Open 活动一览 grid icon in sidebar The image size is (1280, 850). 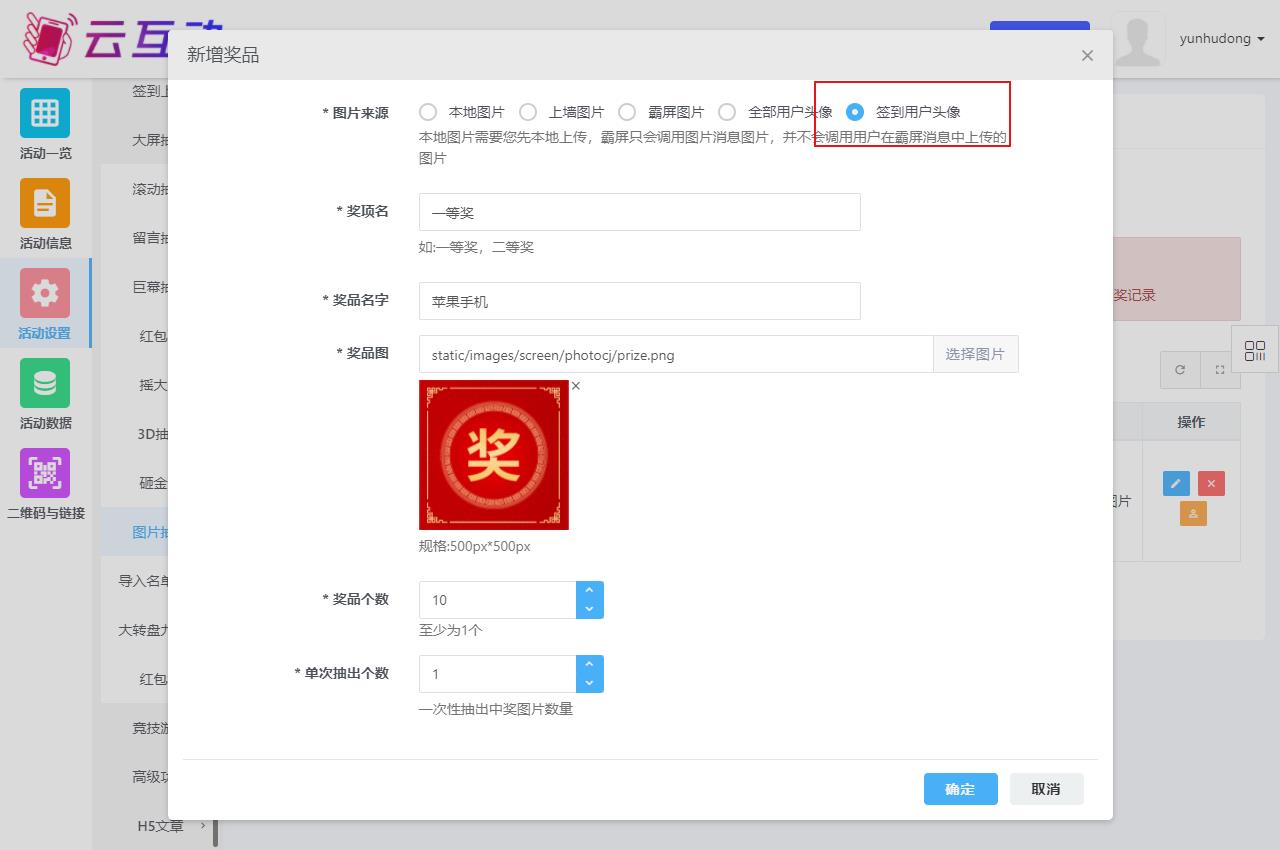tap(45, 113)
